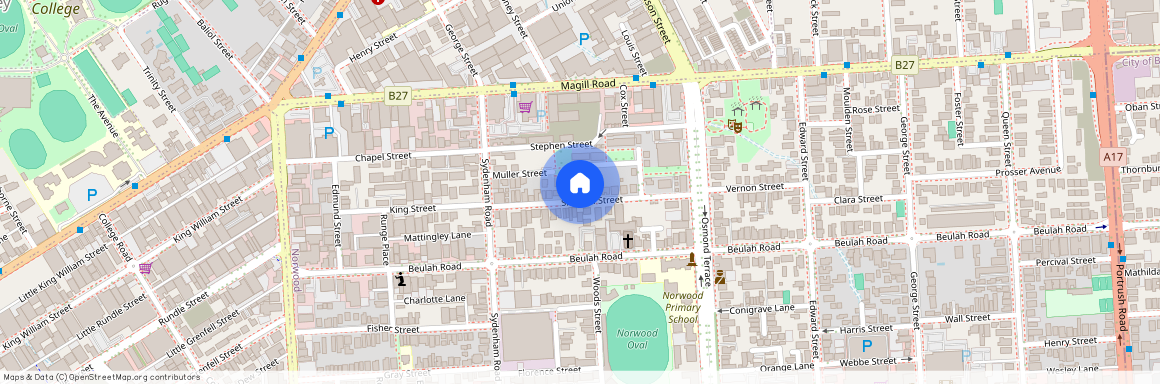Select the Norwood Oval label

(x=636, y=339)
